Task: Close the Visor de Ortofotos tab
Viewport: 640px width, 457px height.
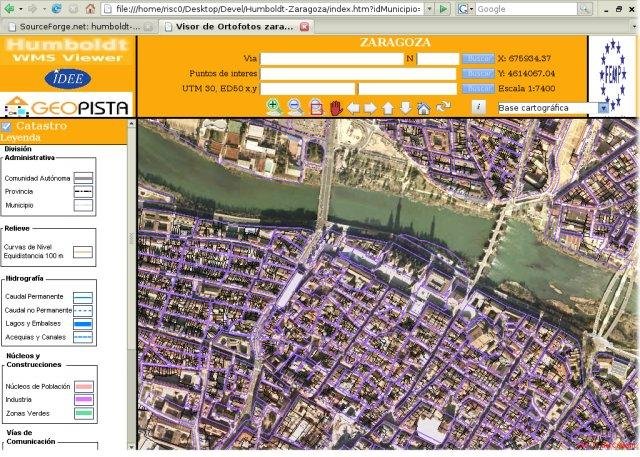Action: 304,27
